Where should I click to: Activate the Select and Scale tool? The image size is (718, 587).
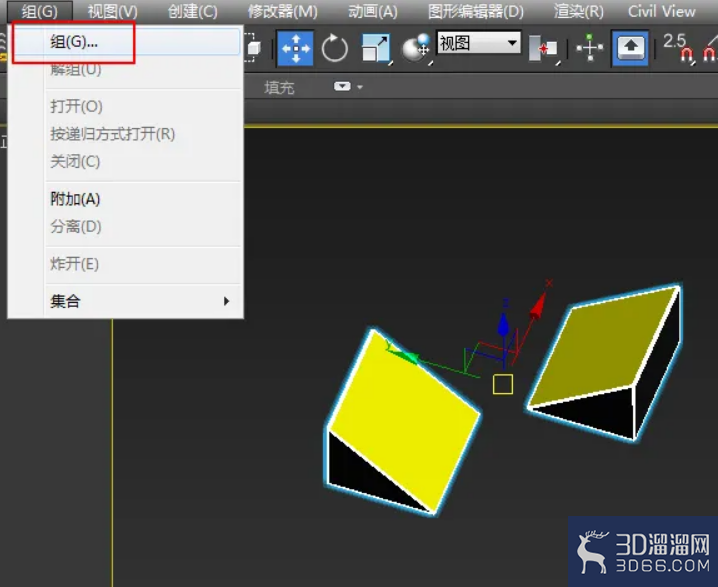click(376, 48)
